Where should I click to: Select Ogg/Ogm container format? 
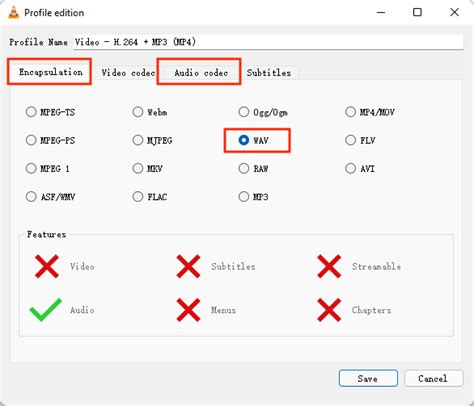coord(244,112)
